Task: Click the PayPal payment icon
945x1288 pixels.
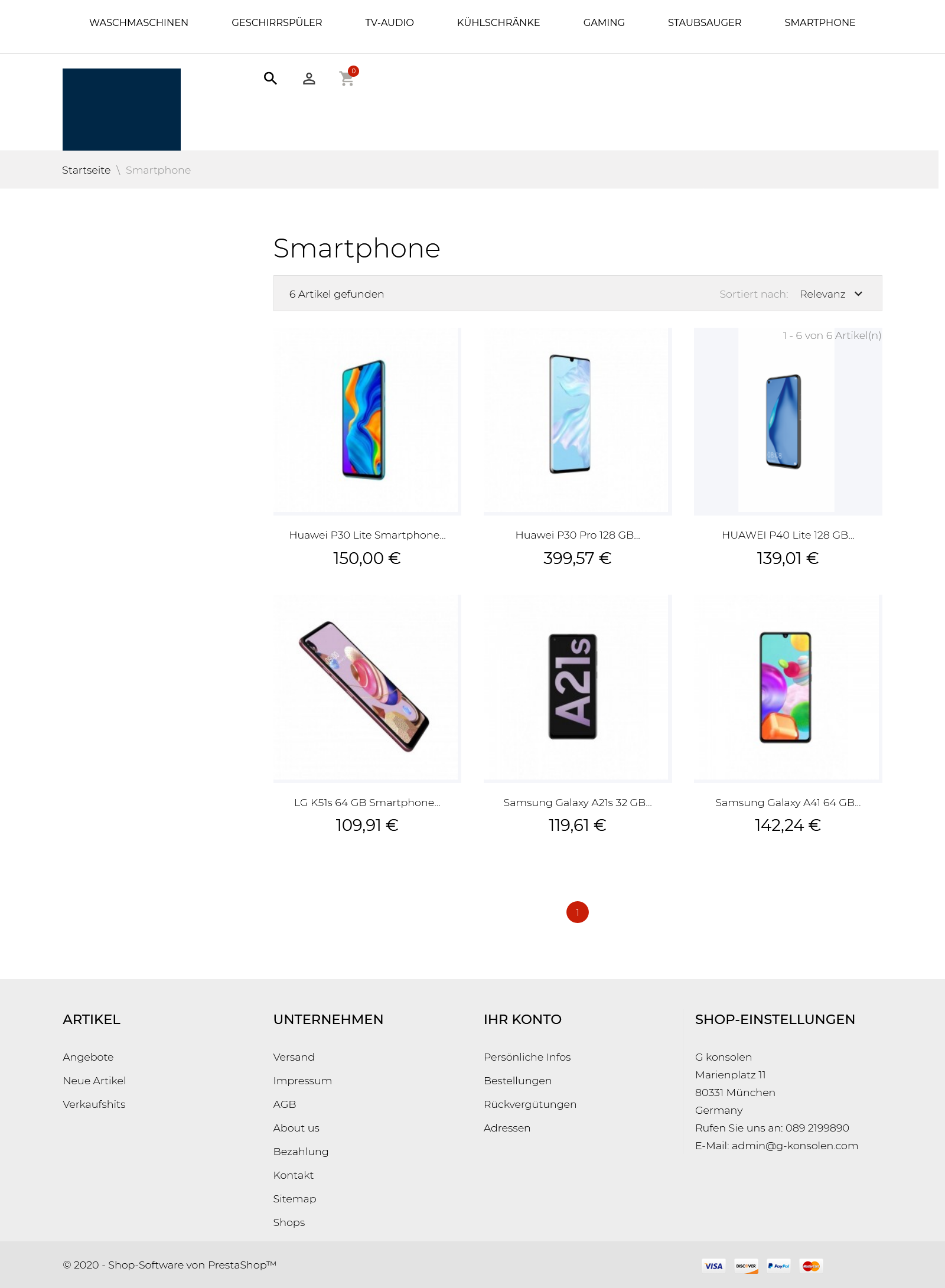Action: tap(778, 1266)
